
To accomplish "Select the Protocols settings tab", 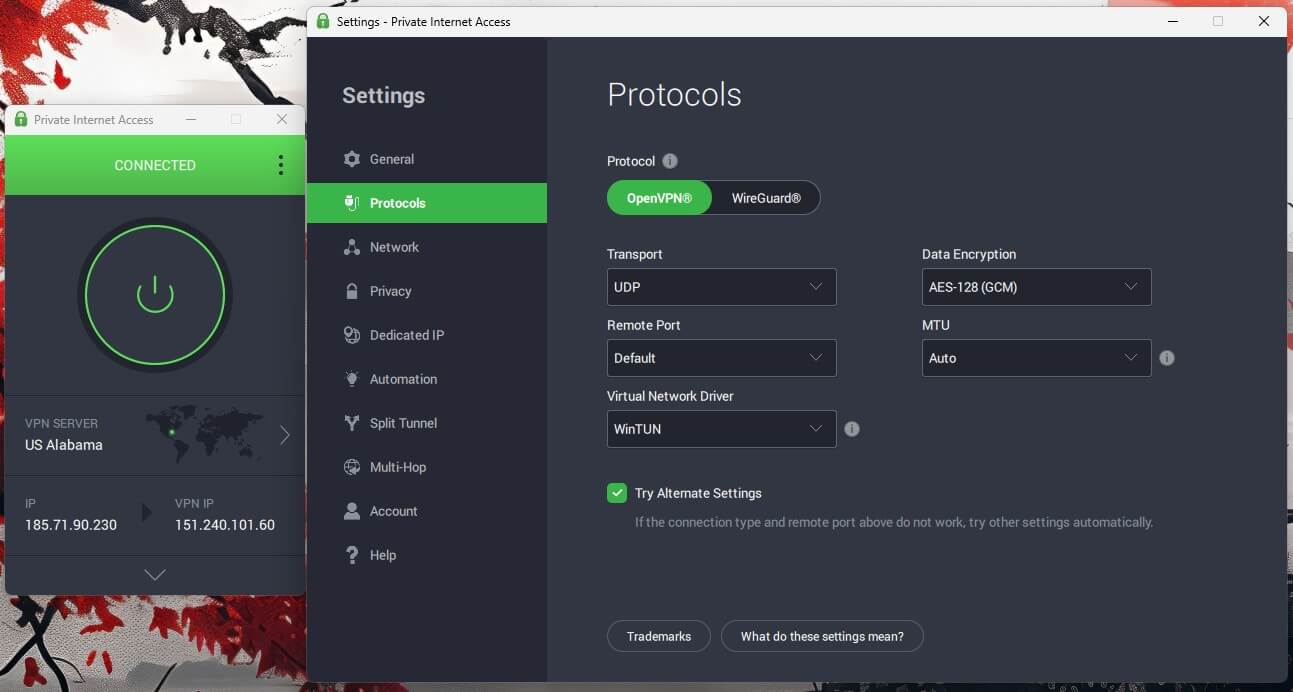I will (427, 203).
